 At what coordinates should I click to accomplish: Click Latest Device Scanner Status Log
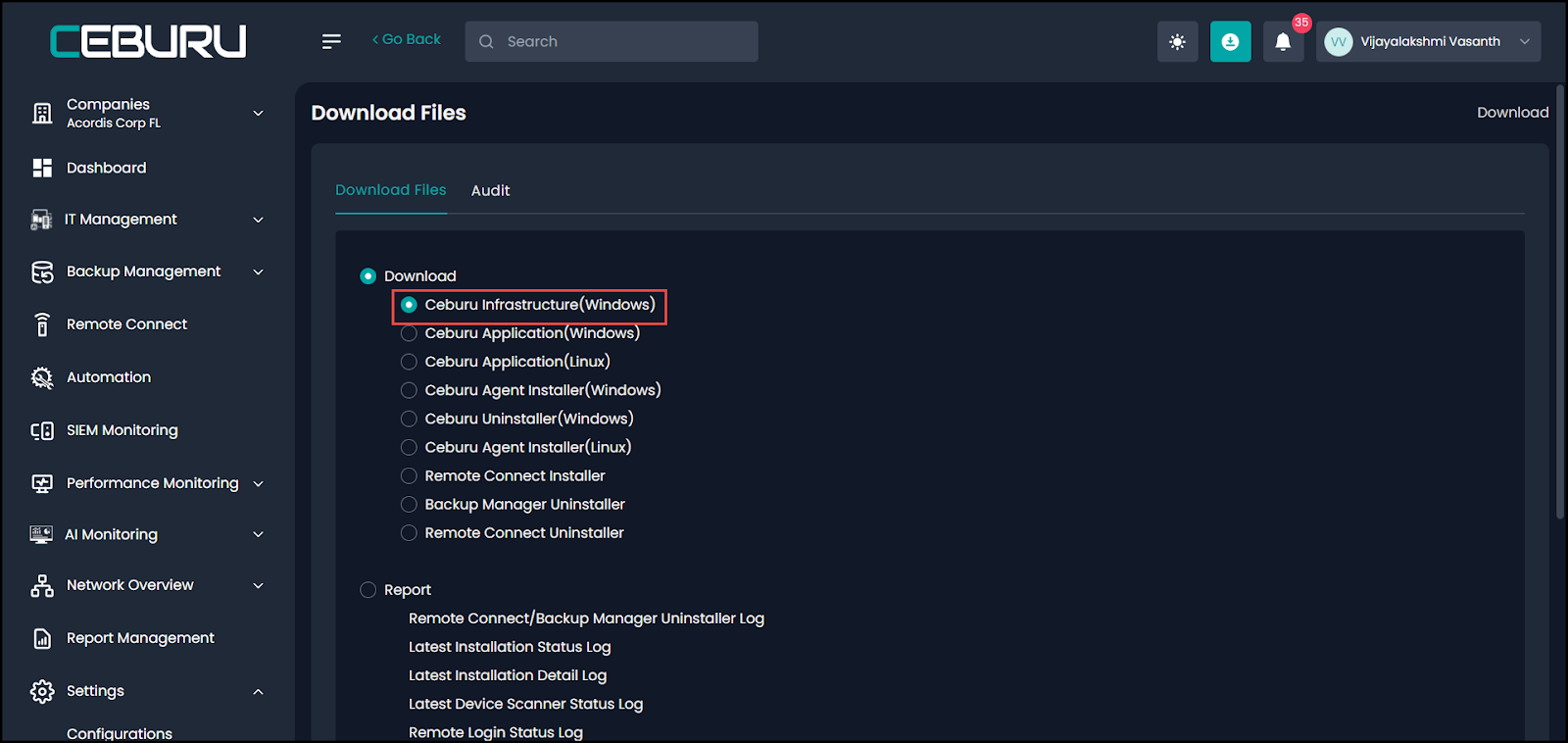[525, 704]
